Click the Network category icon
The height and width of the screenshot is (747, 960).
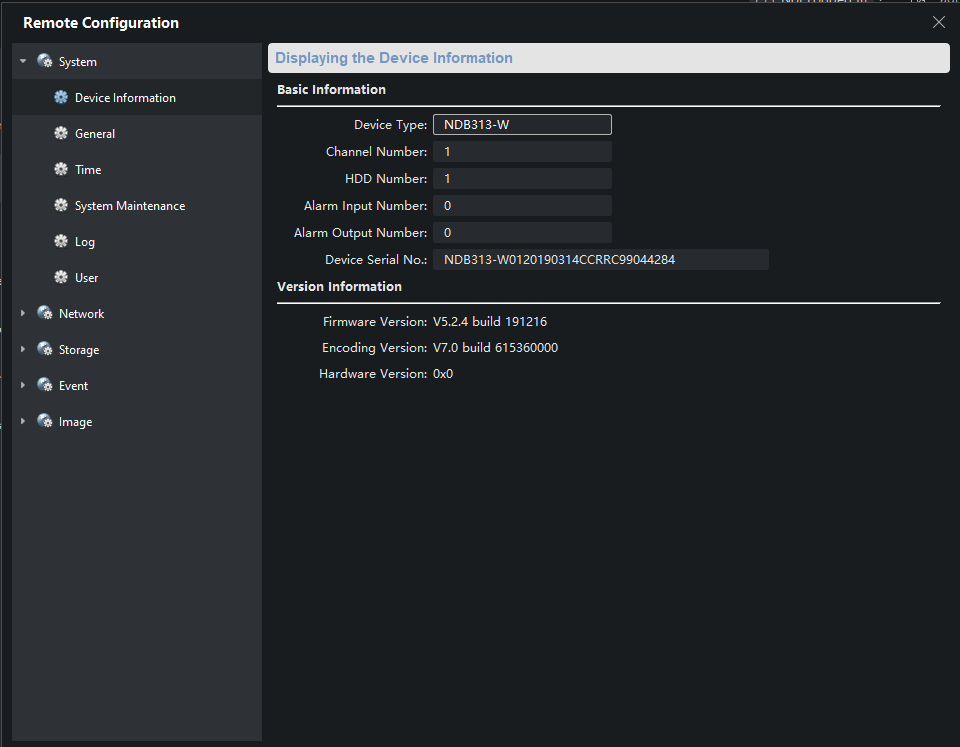coord(45,314)
